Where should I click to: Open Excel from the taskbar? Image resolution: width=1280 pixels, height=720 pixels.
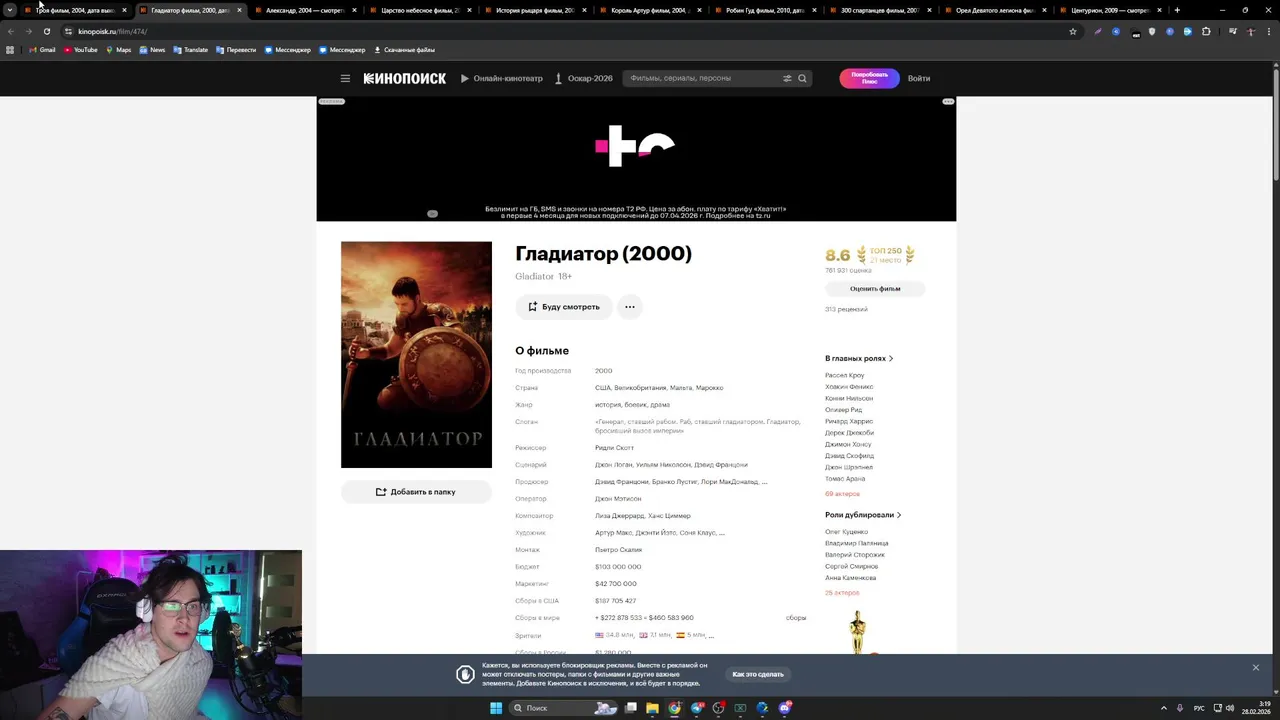click(740, 708)
